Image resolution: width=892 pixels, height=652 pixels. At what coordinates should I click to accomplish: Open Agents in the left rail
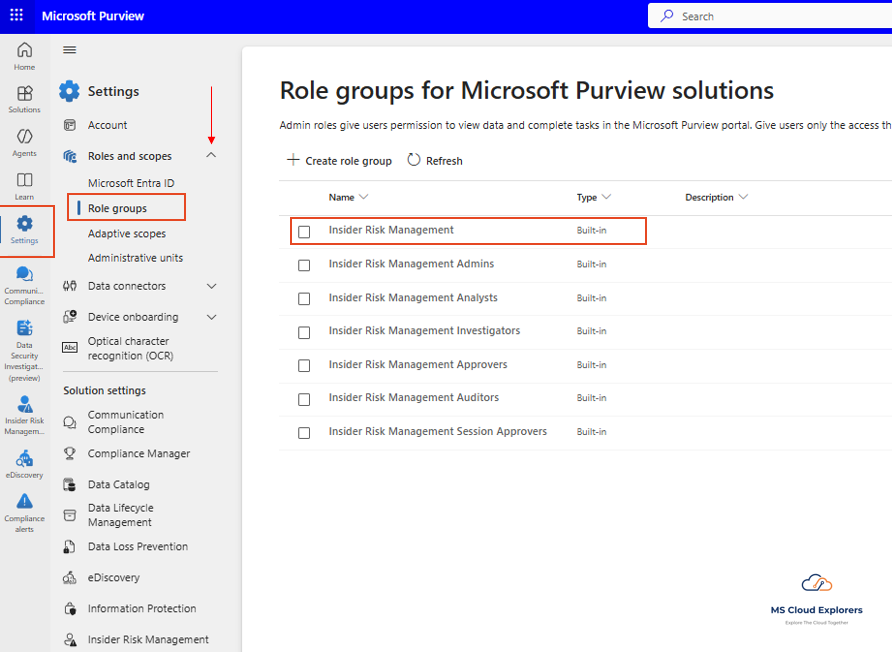pyautogui.click(x=24, y=143)
